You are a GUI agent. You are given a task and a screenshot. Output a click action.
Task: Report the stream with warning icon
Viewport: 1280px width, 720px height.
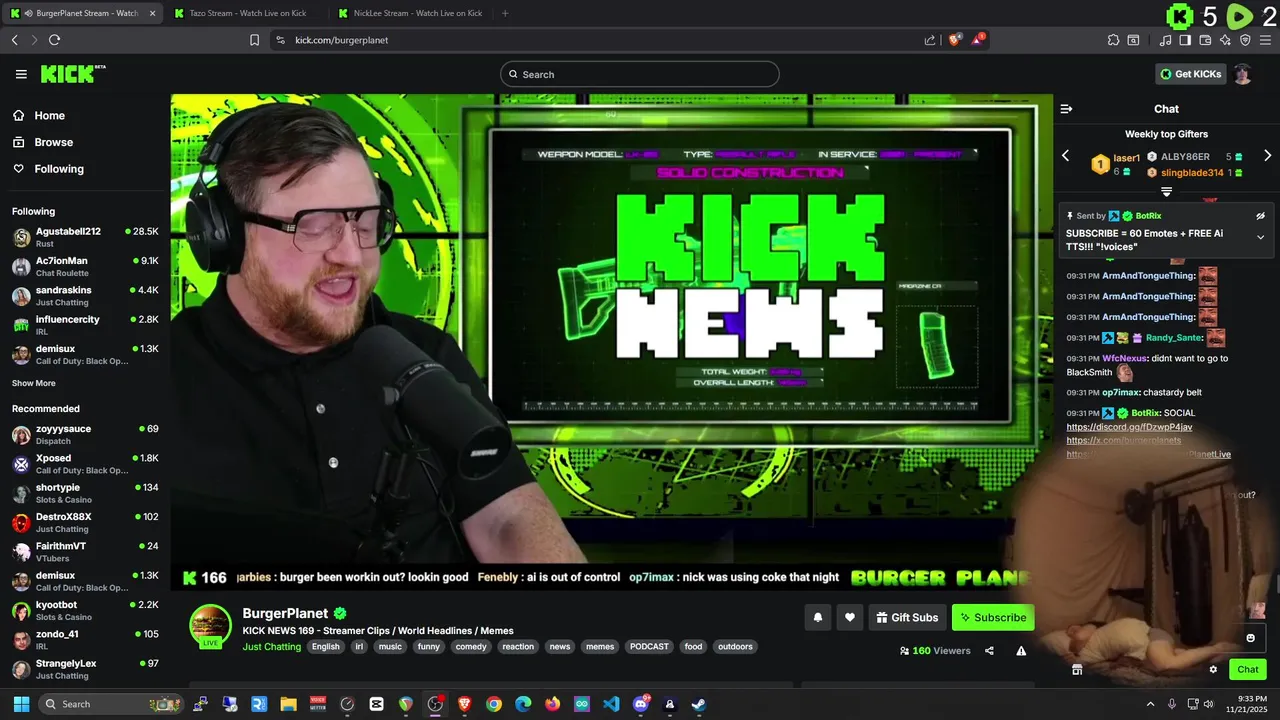[x=1021, y=651]
